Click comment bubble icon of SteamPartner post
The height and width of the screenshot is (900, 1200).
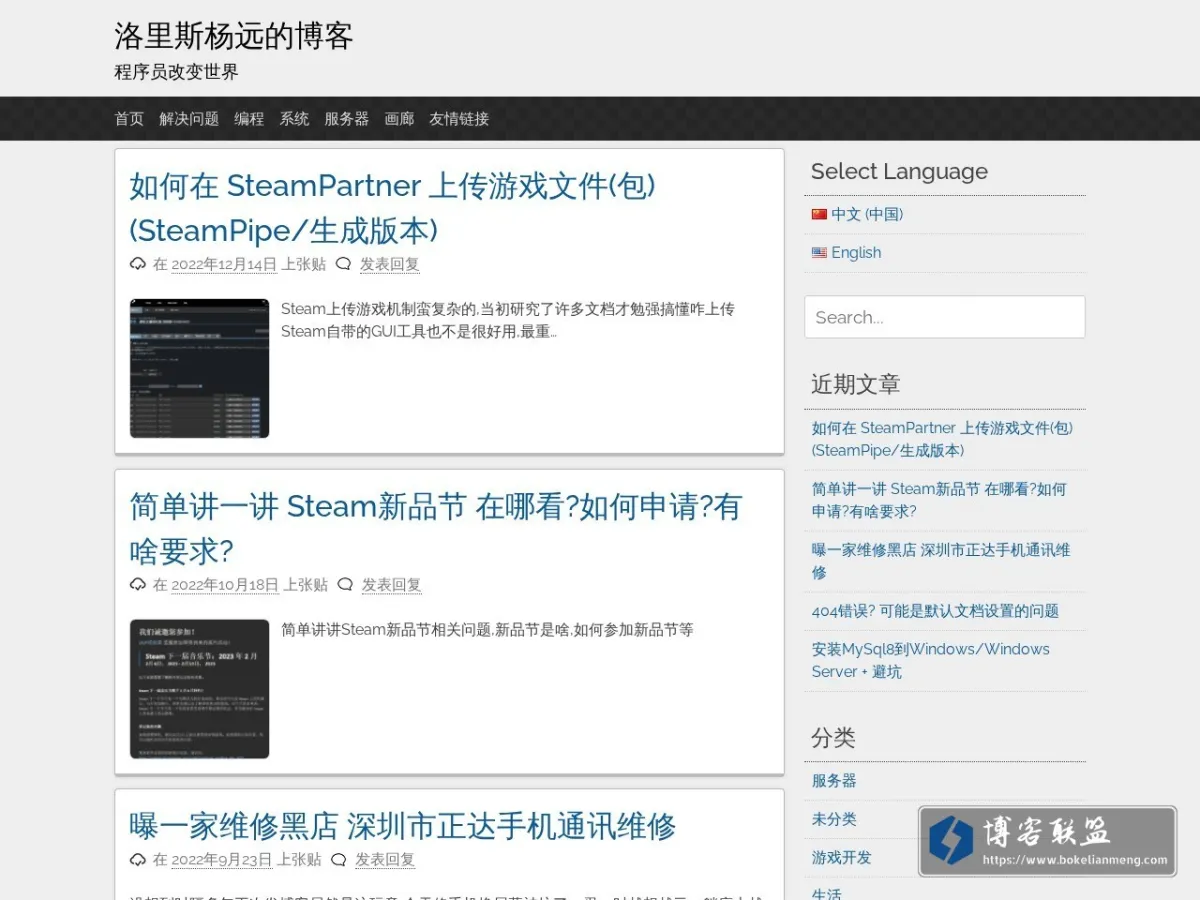pos(343,264)
